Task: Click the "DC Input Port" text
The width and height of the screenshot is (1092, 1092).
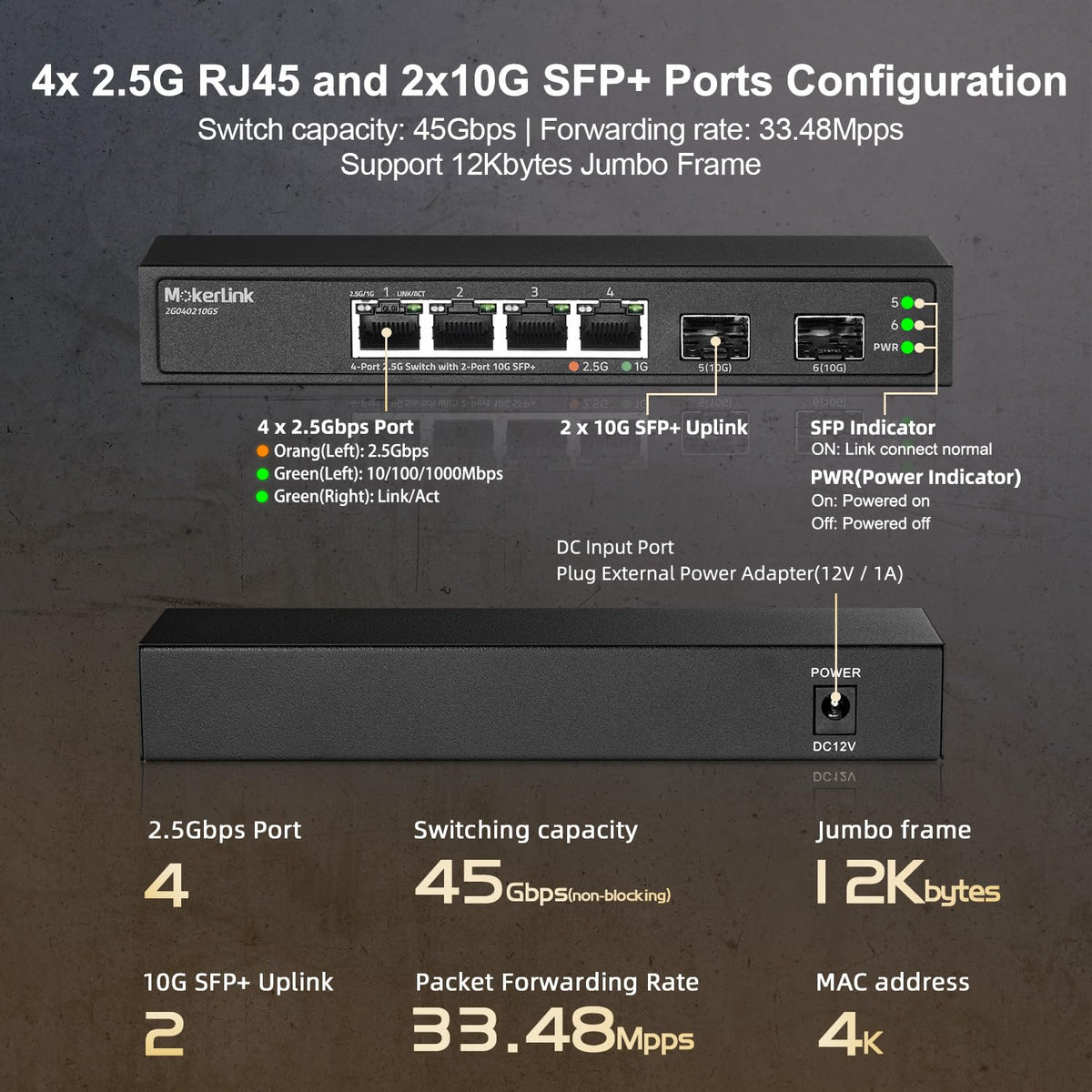Action: pyautogui.click(x=614, y=548)
